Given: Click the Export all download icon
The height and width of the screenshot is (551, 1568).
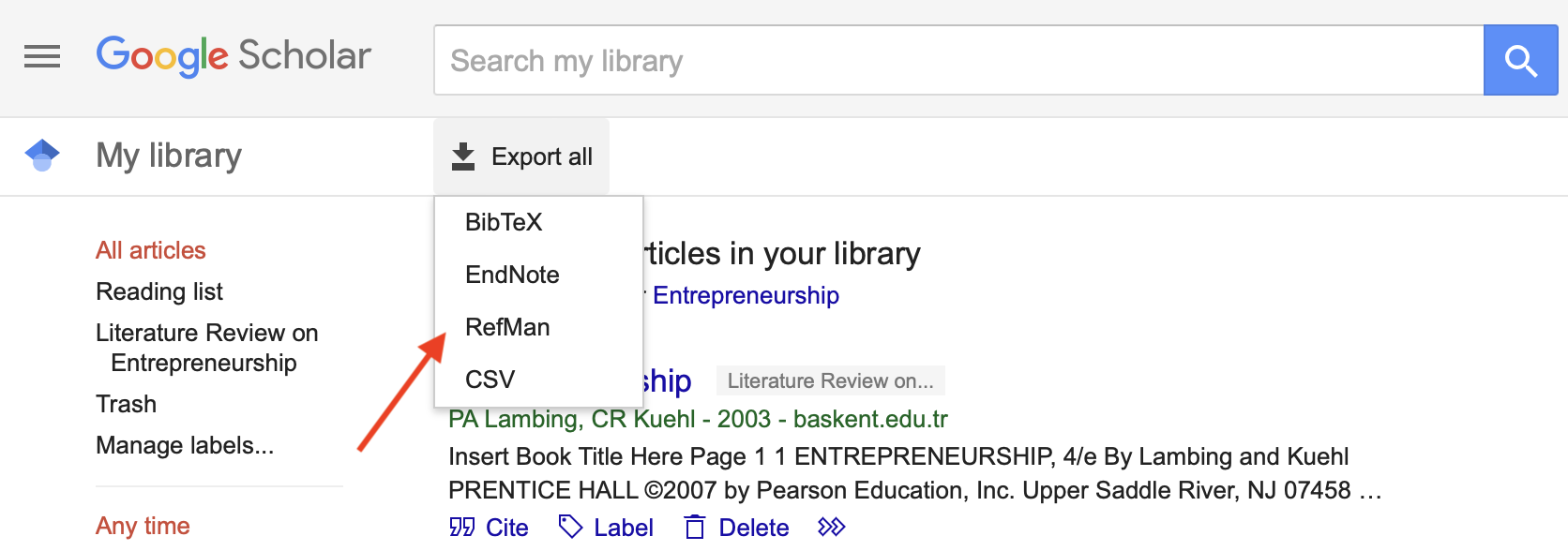Looking at the screenshot, I should tap(463, 156).
